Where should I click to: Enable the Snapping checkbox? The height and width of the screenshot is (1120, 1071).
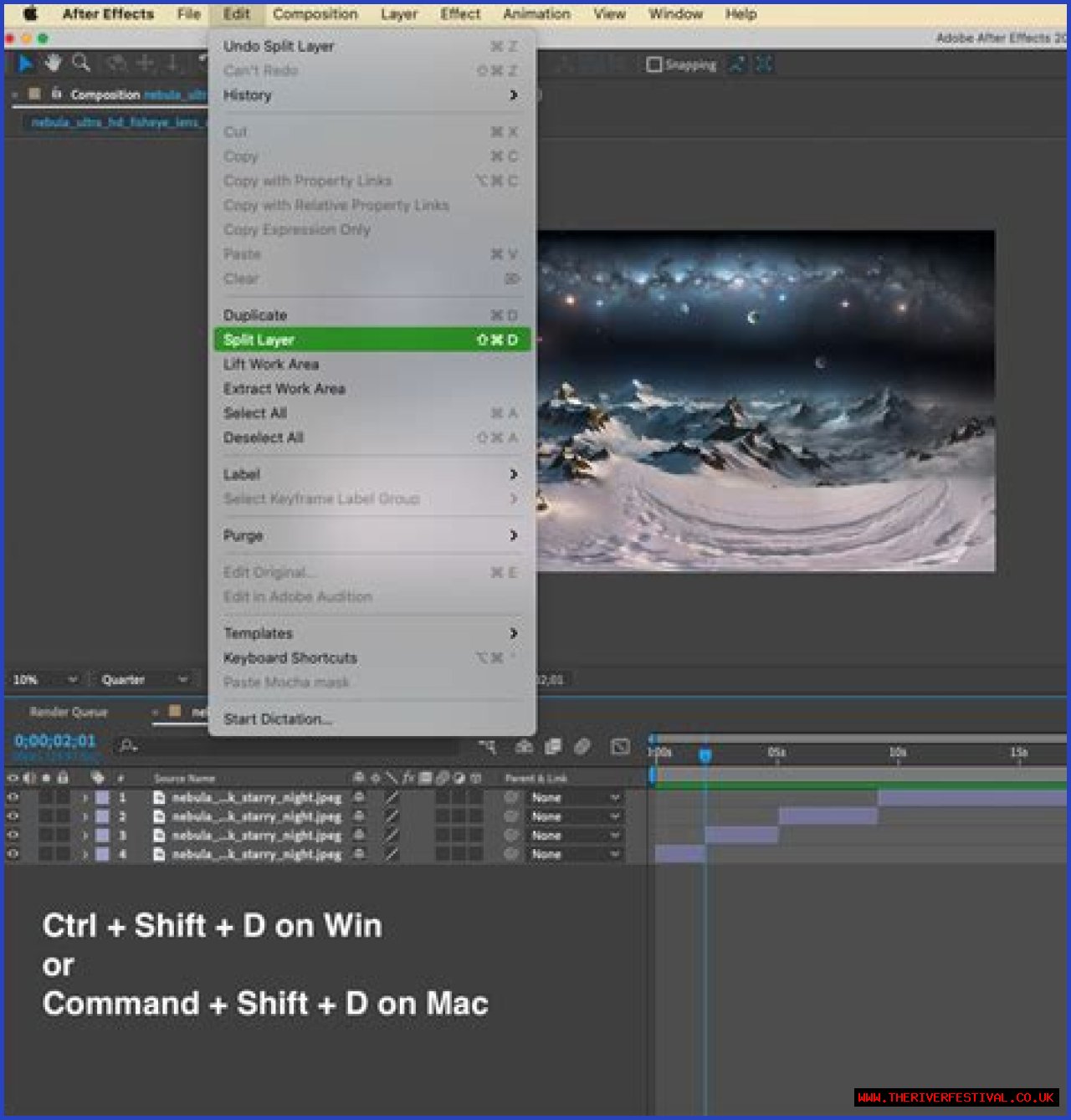[x=654, y=64]
